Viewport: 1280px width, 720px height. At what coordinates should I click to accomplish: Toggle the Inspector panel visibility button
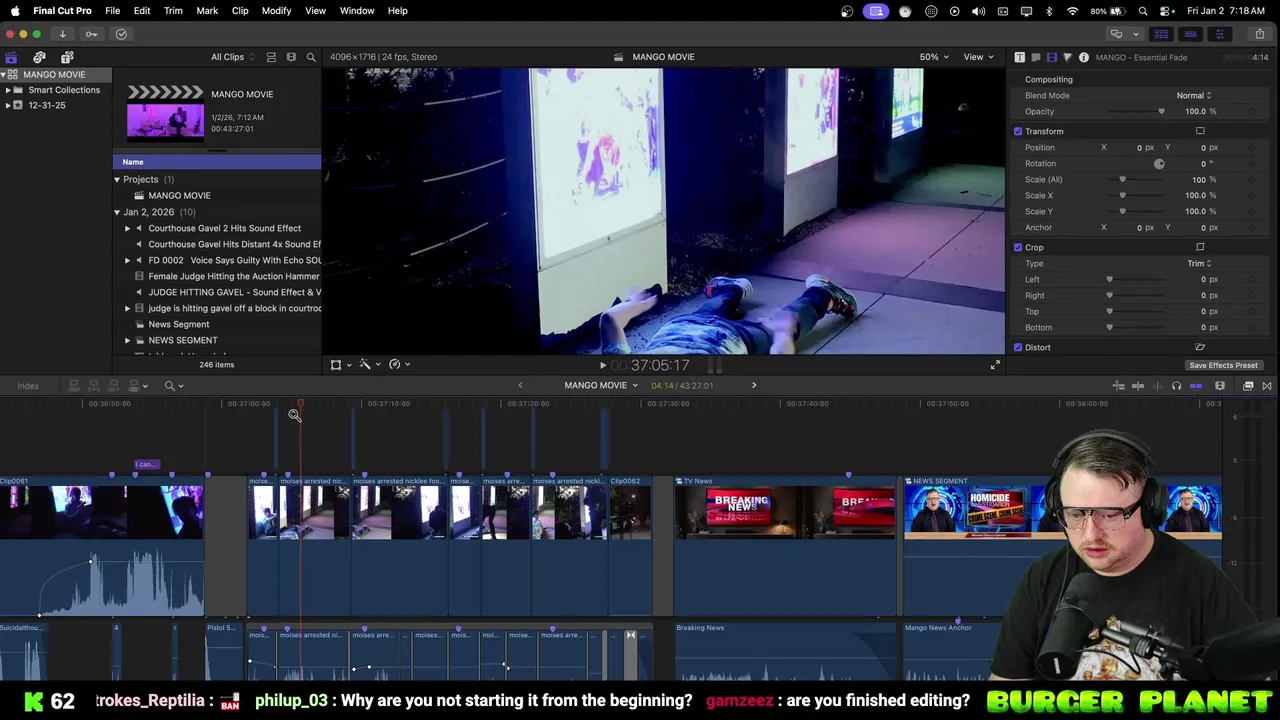(1219, 34)
